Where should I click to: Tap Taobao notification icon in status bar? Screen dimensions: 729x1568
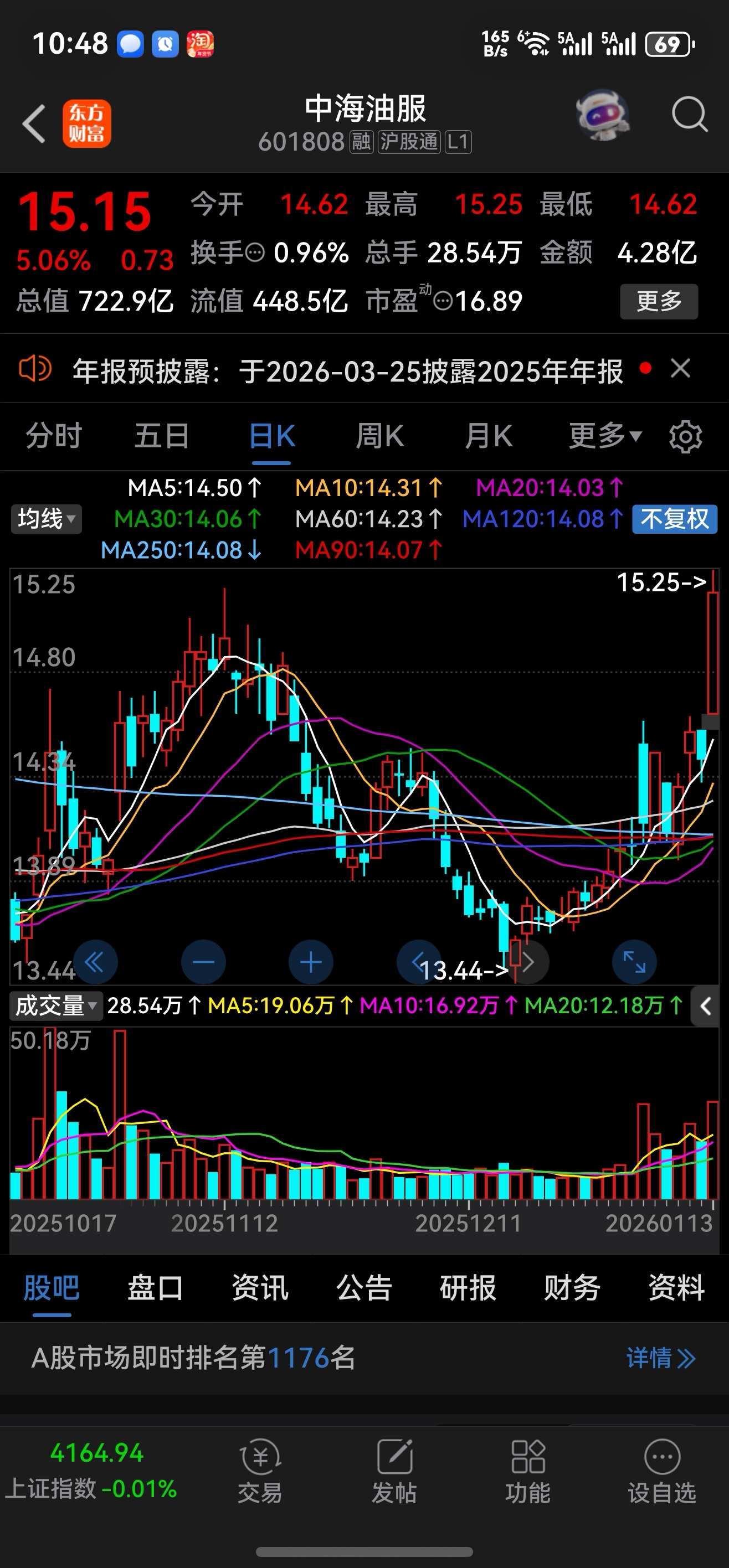(201, 44)
